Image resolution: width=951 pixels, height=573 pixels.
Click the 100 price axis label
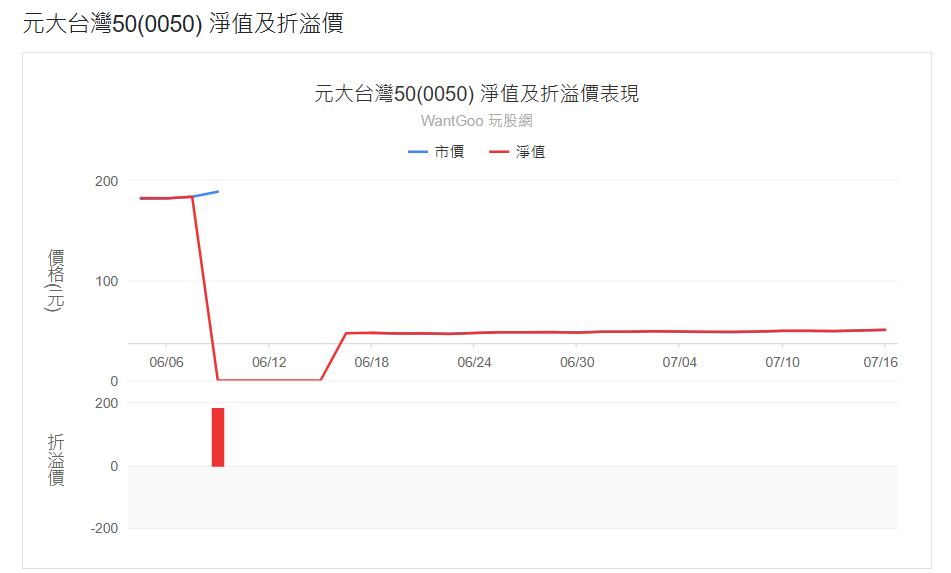coord(107,281)
